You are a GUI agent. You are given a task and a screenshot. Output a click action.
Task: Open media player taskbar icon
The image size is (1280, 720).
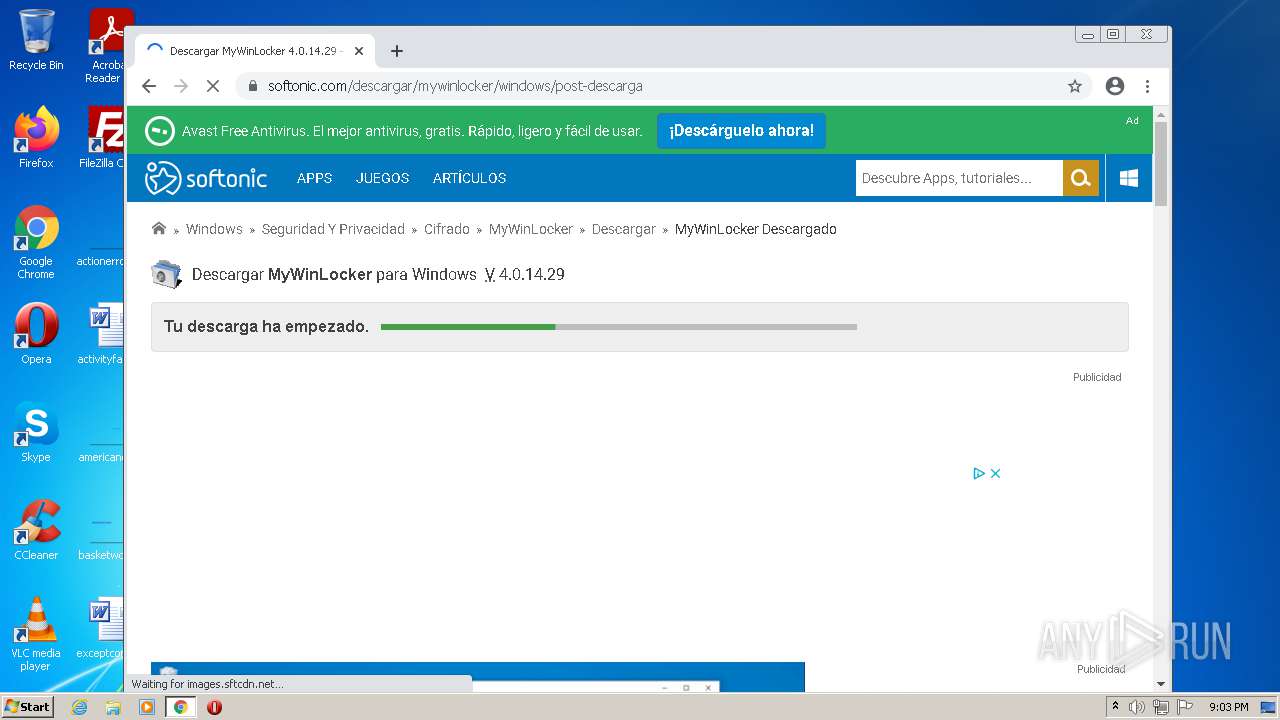tap(147, 707)
